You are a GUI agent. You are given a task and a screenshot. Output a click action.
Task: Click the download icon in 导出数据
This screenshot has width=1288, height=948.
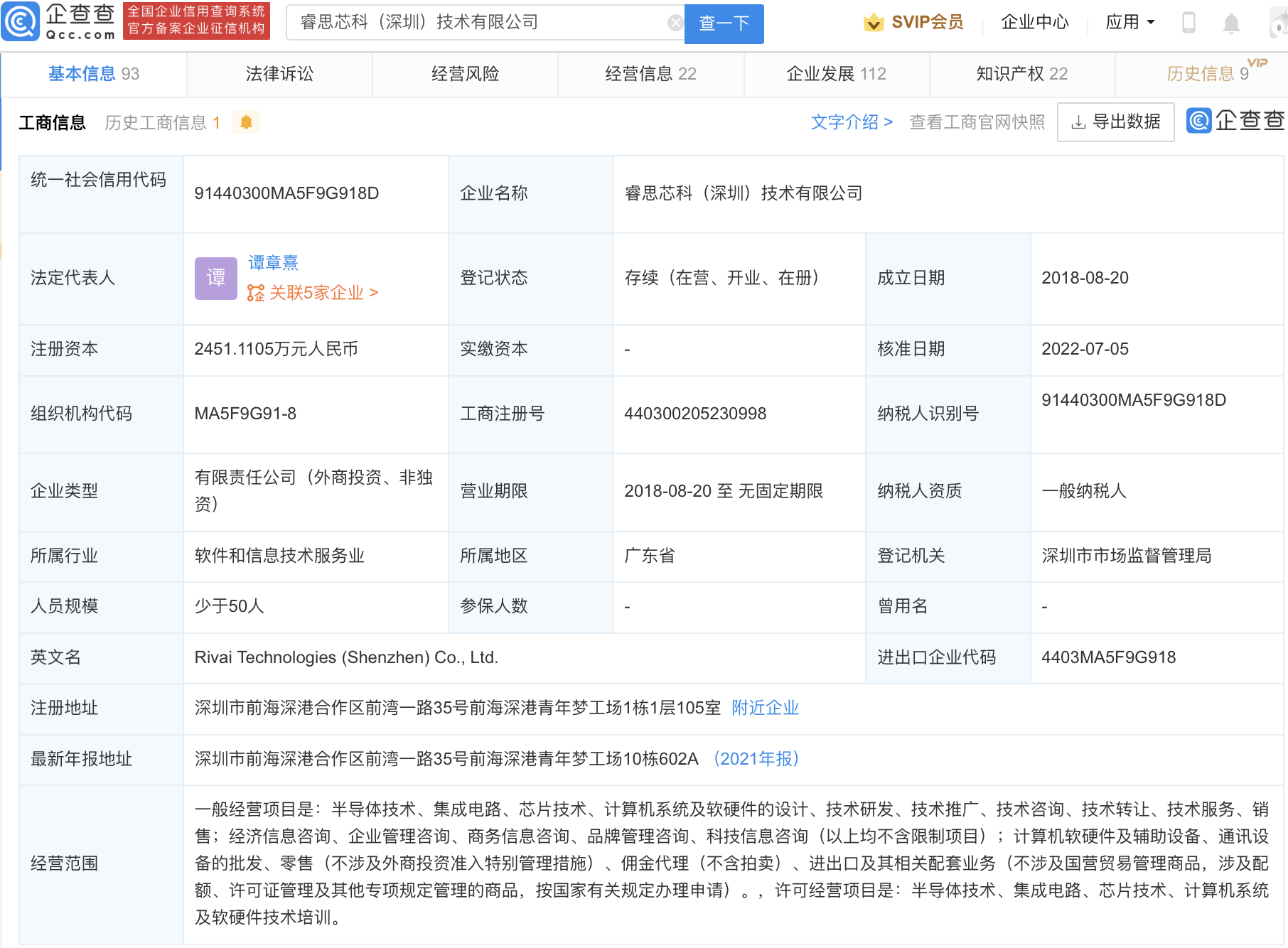click(x=1078, y=122)
